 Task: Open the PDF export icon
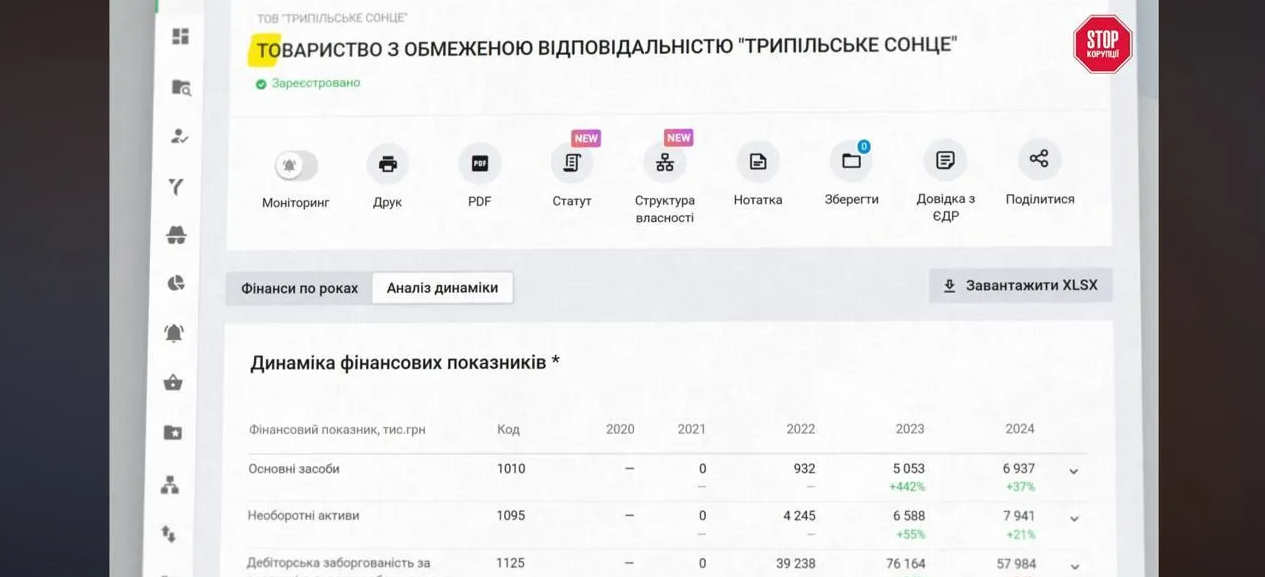(x=479, y=161)
